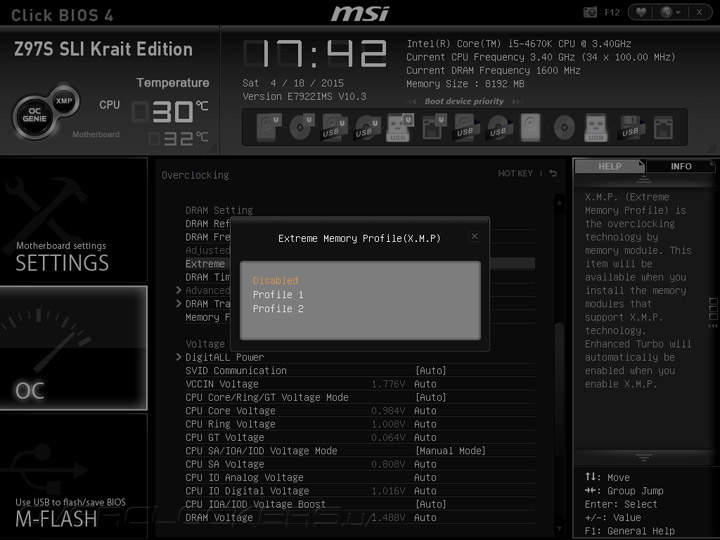The width and height of the screenshot is (720, 540).
Task: Shift boot device priority left with arrows
Action: [x=411, y=101]
